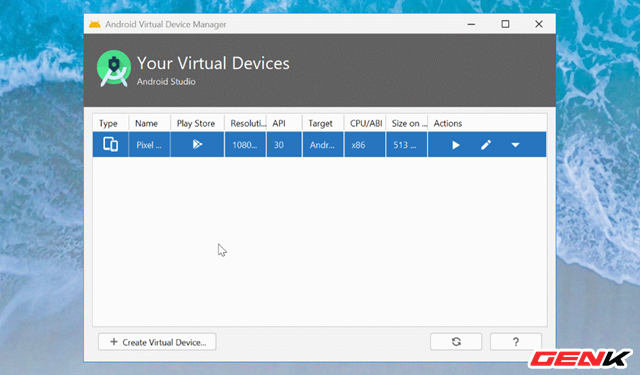Click the Android icon in title bar
The width and height of the screenshot is (640, 375).
[95, 24]
